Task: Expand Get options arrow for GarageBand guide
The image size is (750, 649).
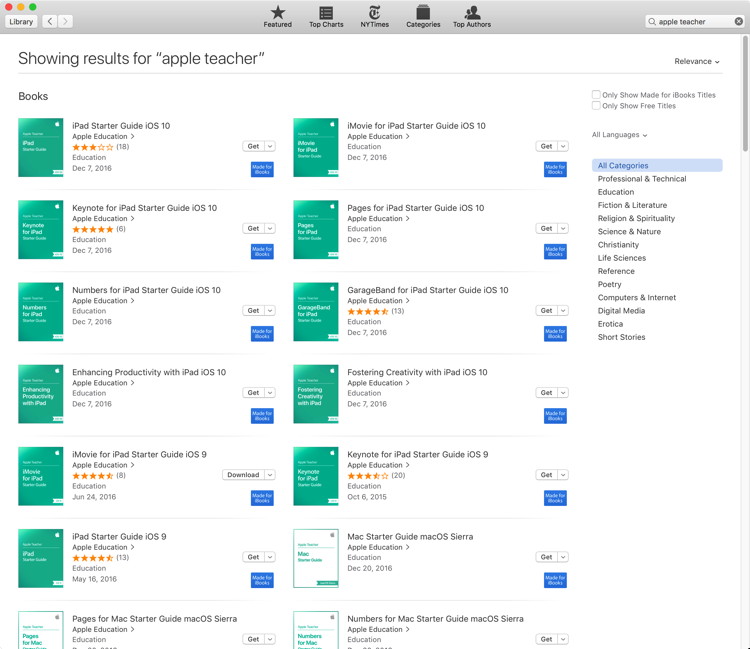Action: coord(563,311)
